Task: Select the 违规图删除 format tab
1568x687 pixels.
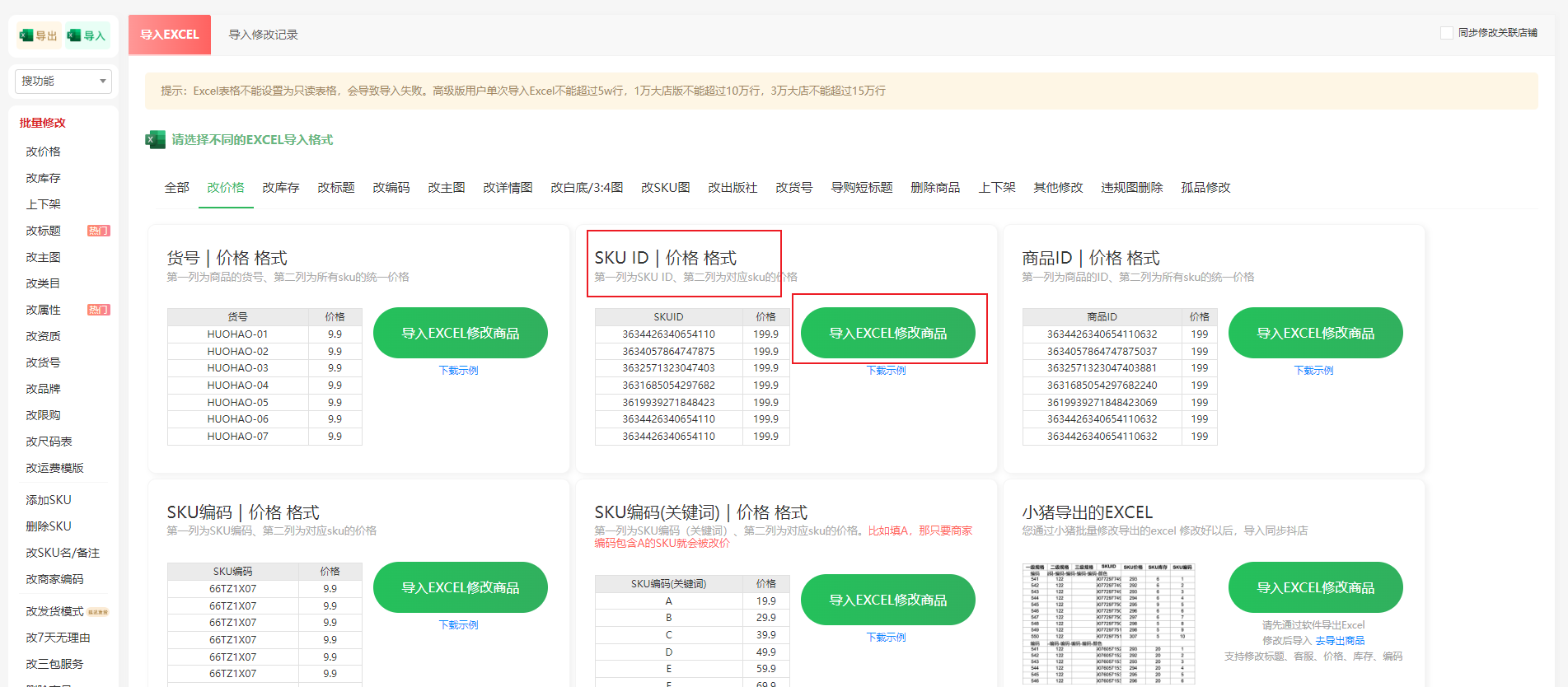Action: coord(1131,188)
